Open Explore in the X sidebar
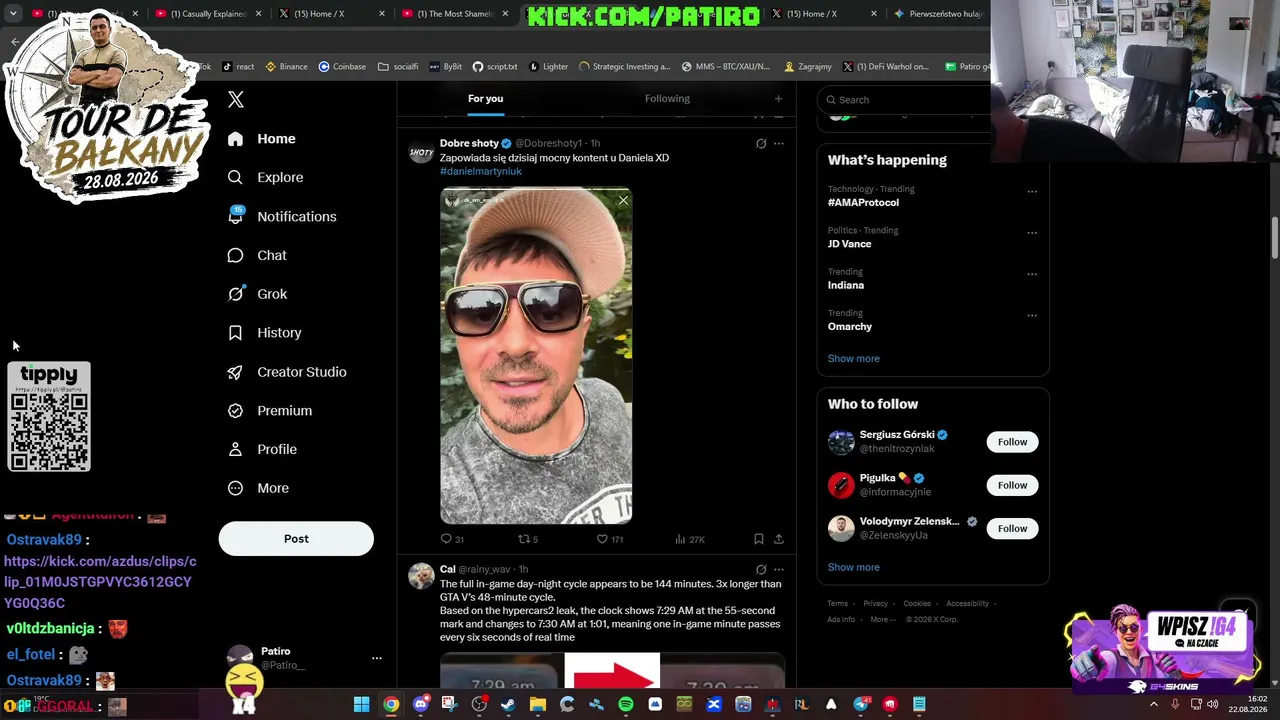This screenshot has height=720, width=1280. click(x=265, y=177)
